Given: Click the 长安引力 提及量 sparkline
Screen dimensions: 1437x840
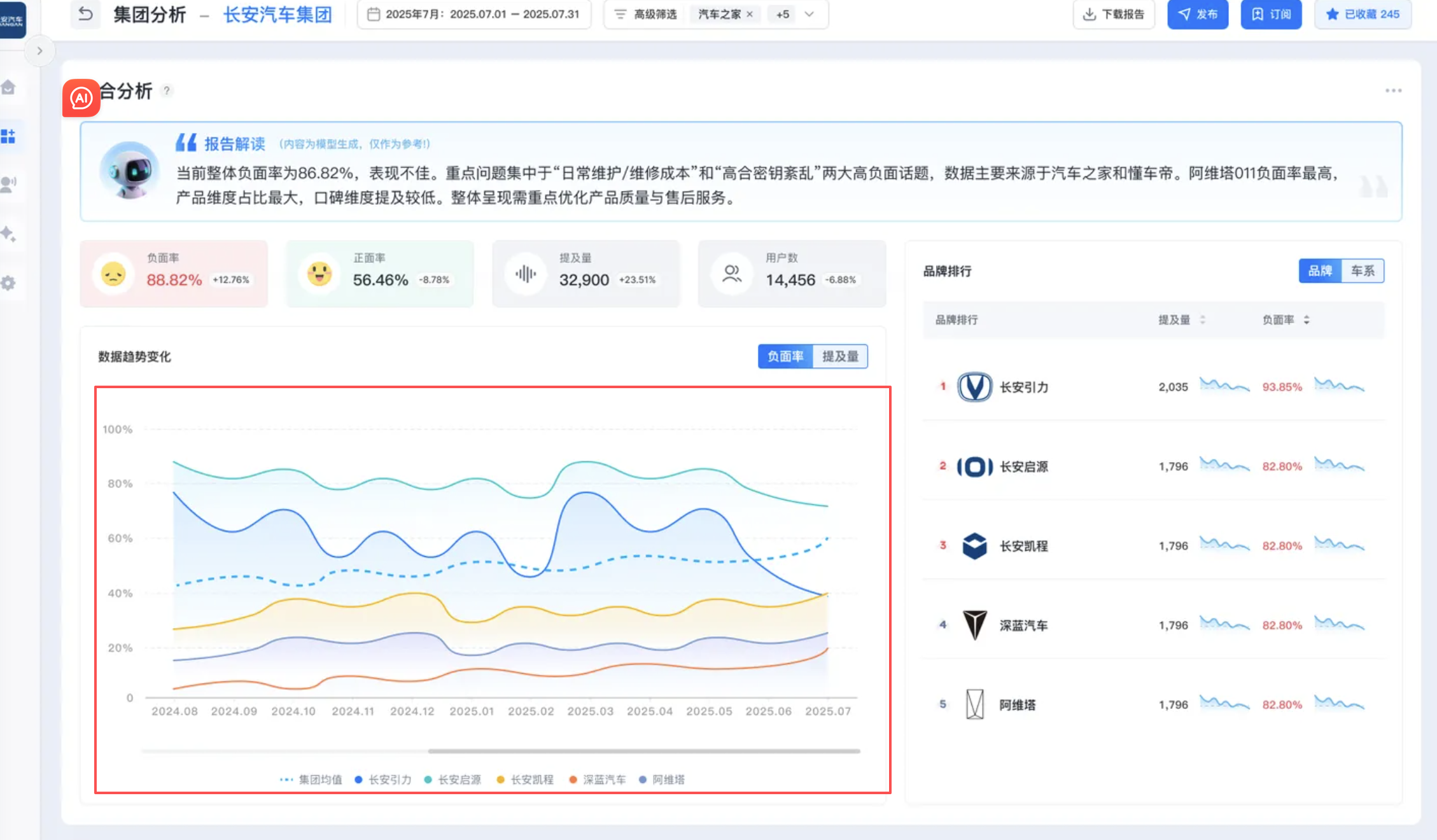Looking at the screenshot, I should pos(1224,384).
